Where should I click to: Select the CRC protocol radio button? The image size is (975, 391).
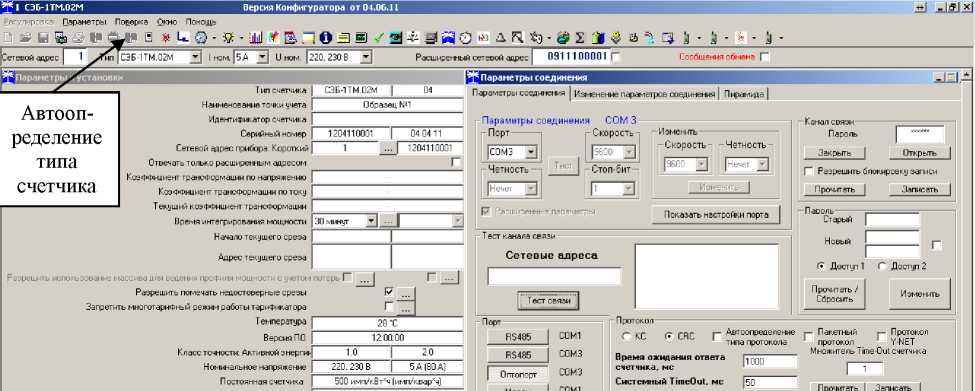coord(668,336)
